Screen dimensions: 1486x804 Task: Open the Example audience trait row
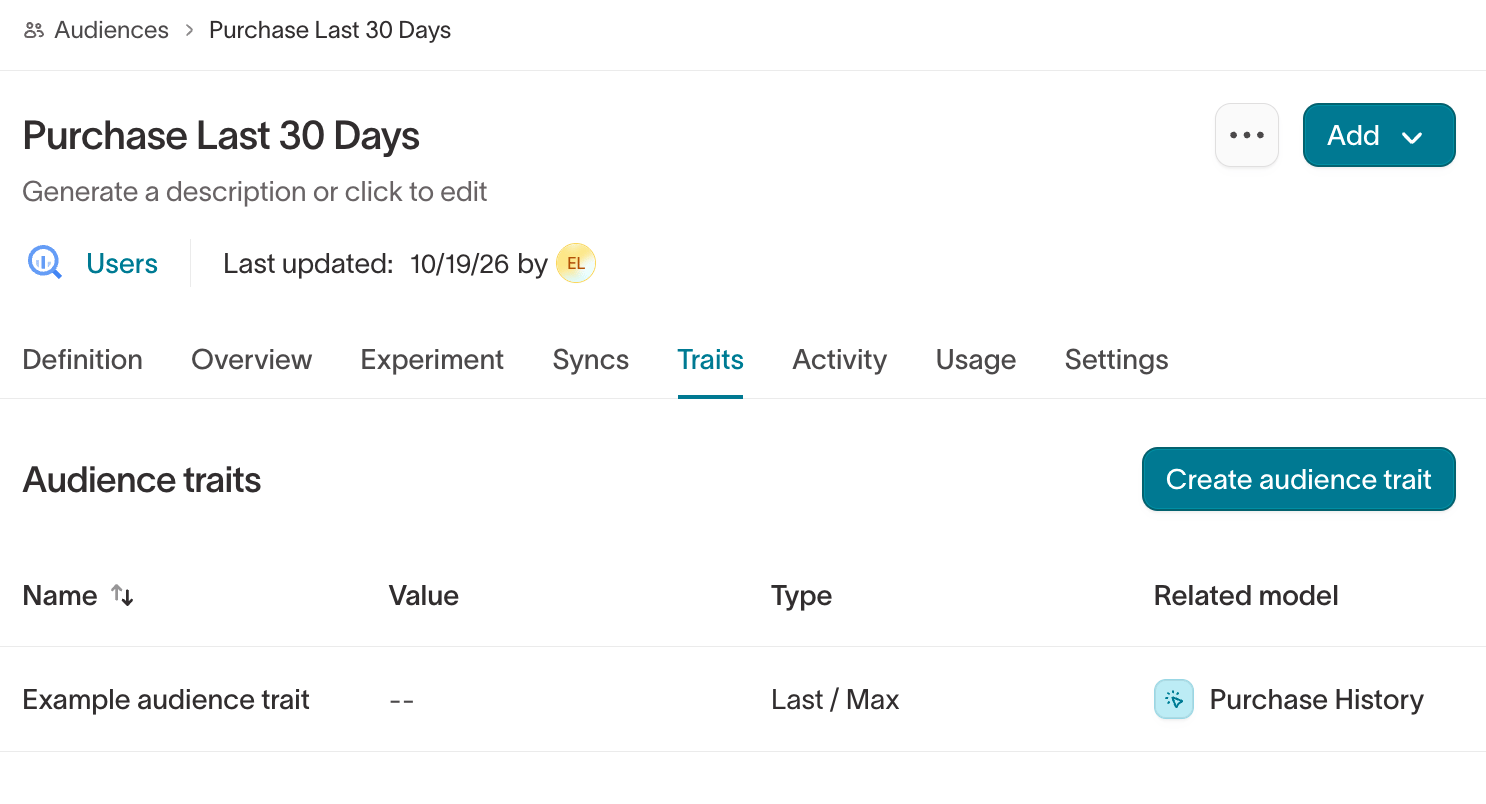click(743, 700)
